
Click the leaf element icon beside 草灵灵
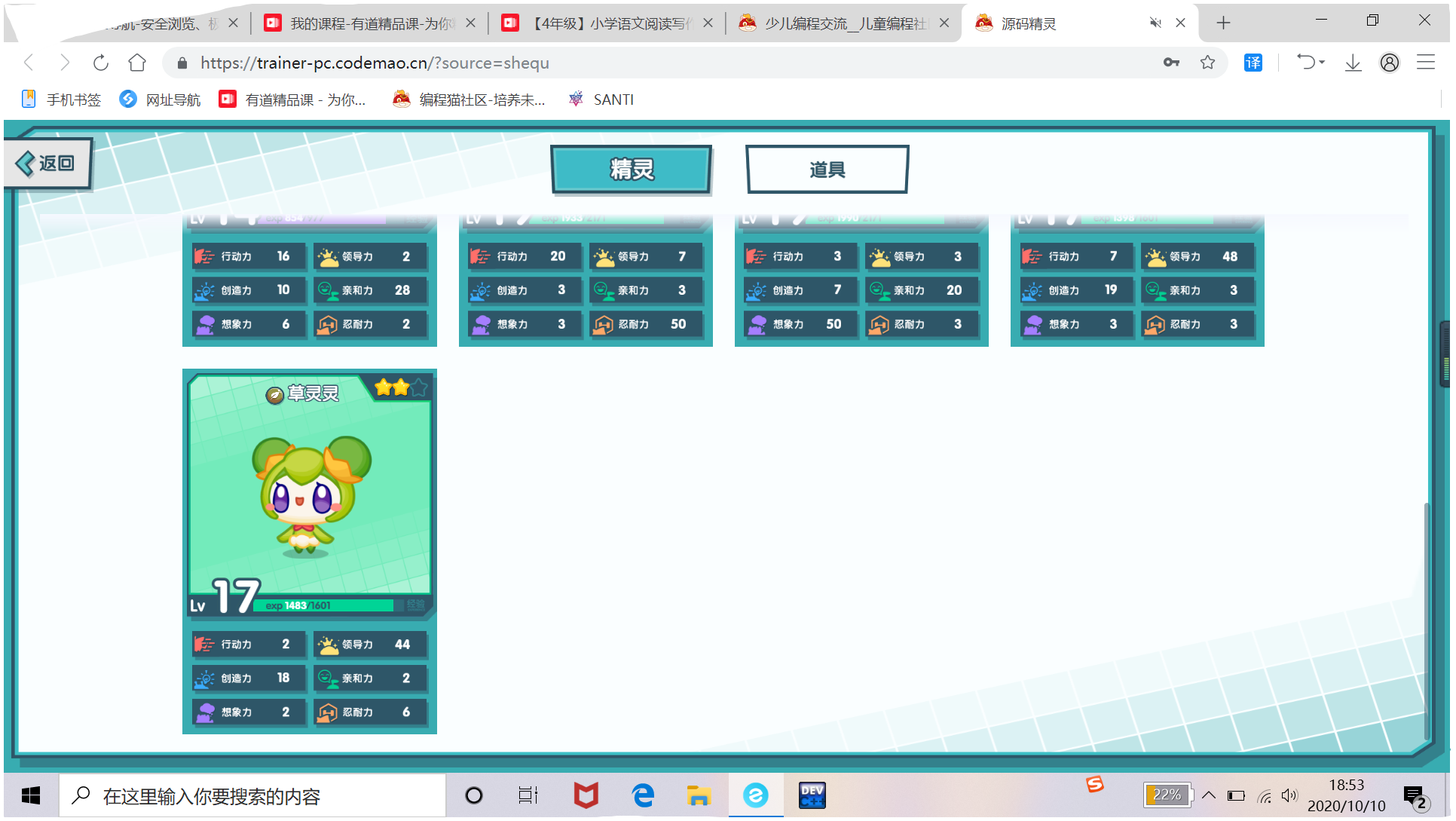tap(275, 394)
